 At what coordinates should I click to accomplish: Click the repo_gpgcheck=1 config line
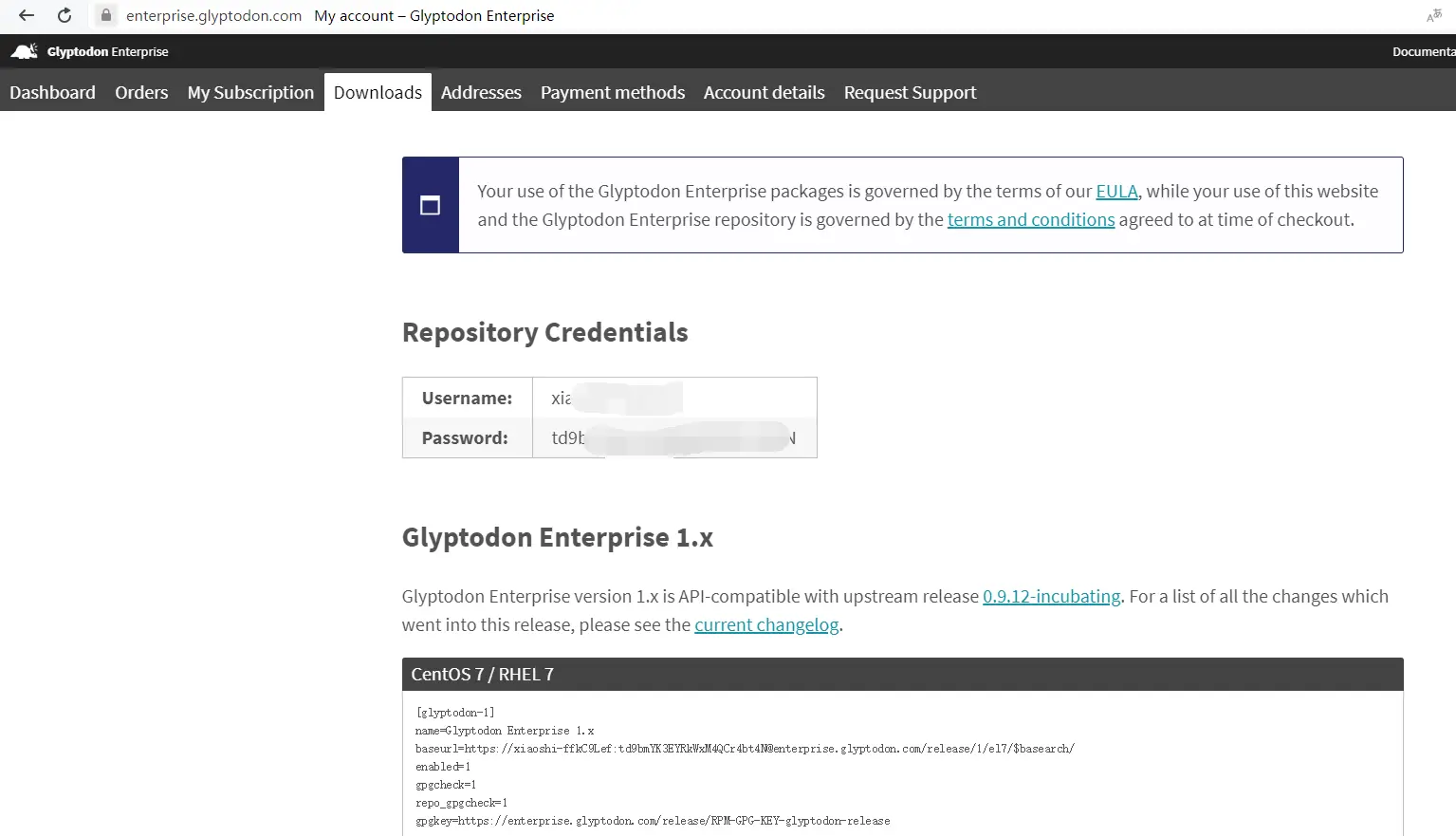tap(461, 802)
